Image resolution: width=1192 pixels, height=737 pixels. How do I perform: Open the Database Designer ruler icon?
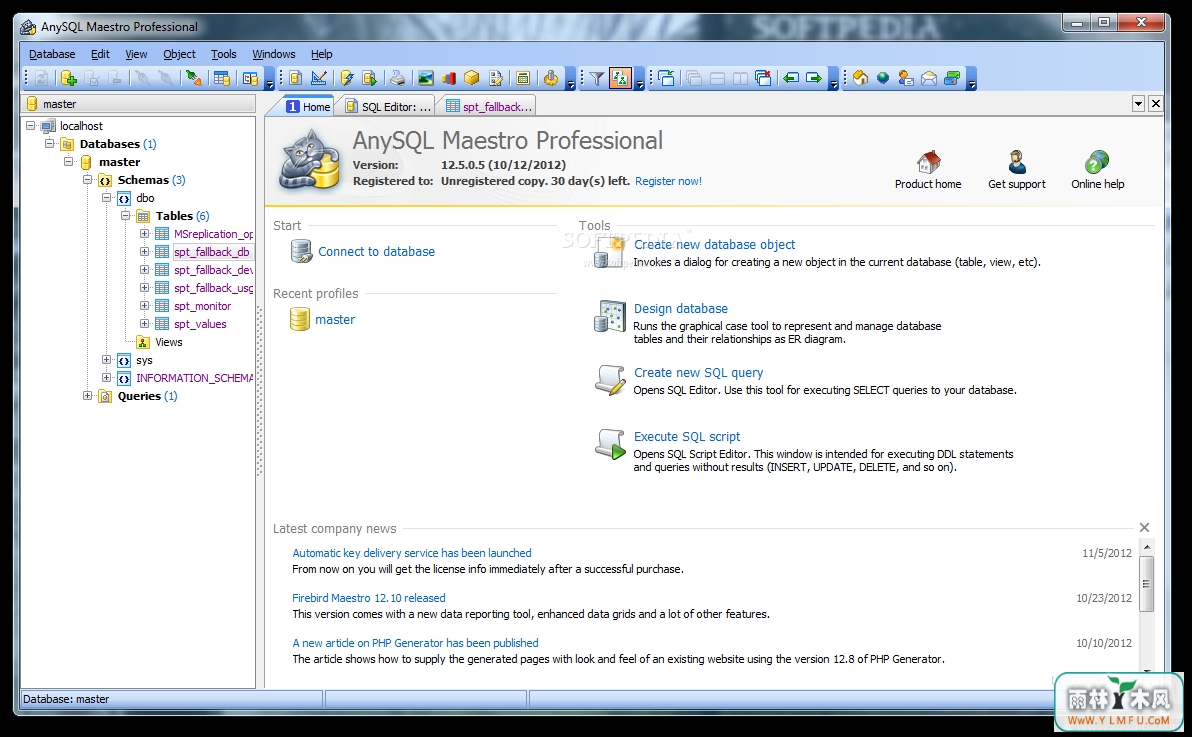(319, 78)
